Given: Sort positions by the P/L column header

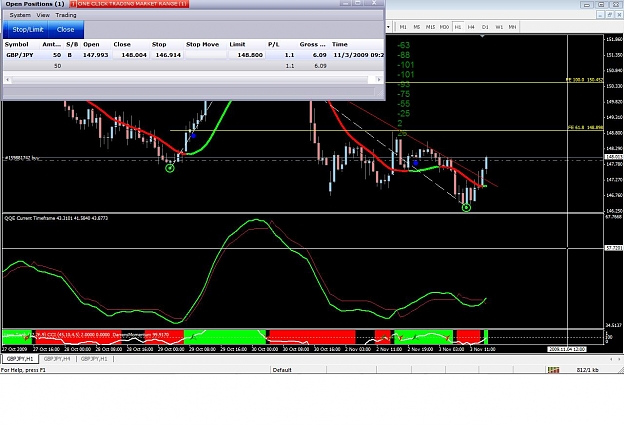Looking at the screenshot, I should pyautogui.click(x=273, y=44).
